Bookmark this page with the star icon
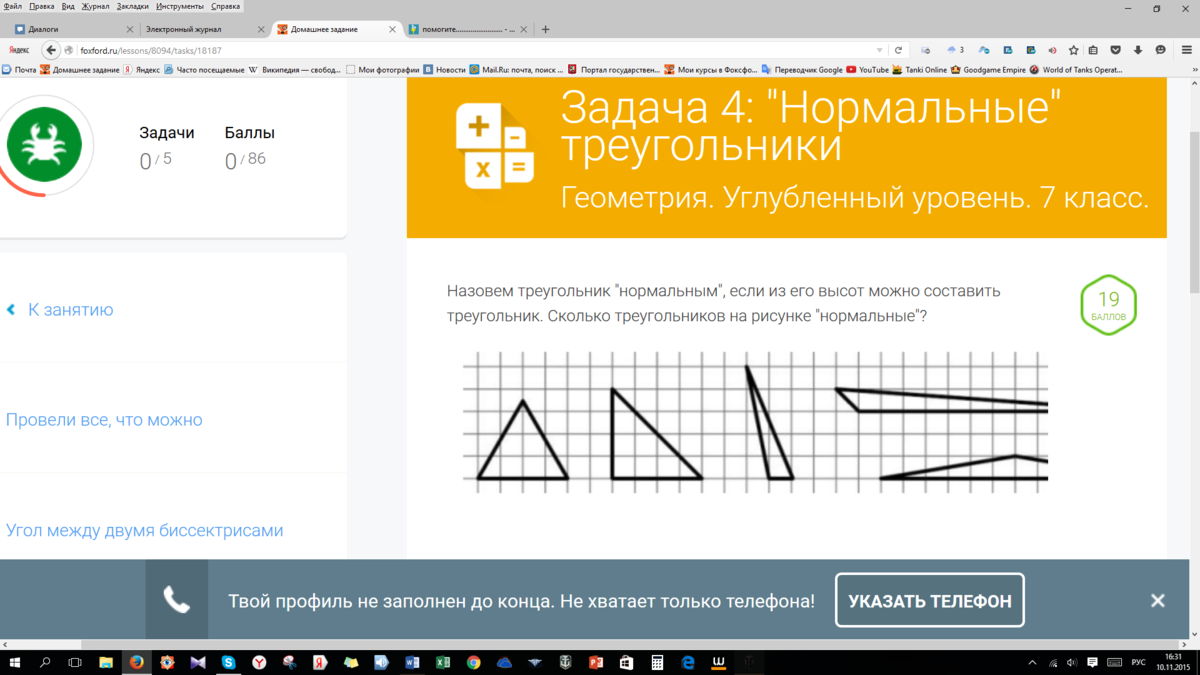The height and width of the screenshot is (675, 1200). tap(1074, 50)
